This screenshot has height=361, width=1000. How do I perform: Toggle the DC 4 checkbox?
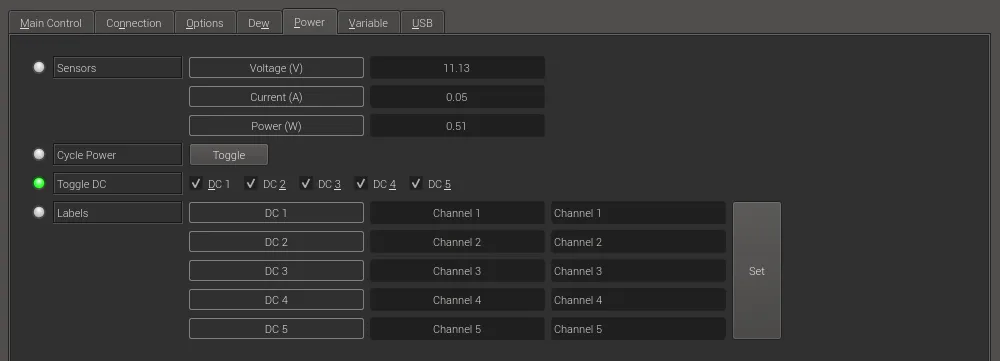pos(361,184)
